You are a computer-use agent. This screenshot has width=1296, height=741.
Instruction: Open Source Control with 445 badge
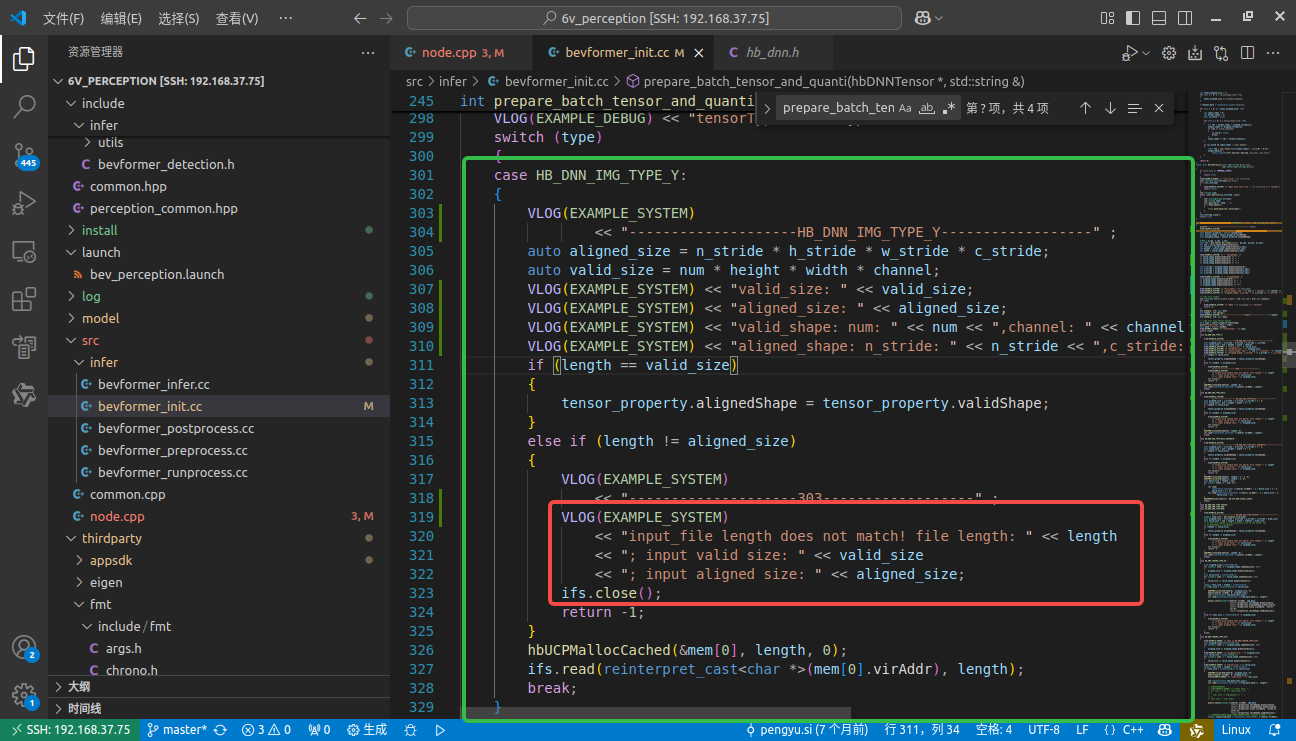tap(24, 155)
